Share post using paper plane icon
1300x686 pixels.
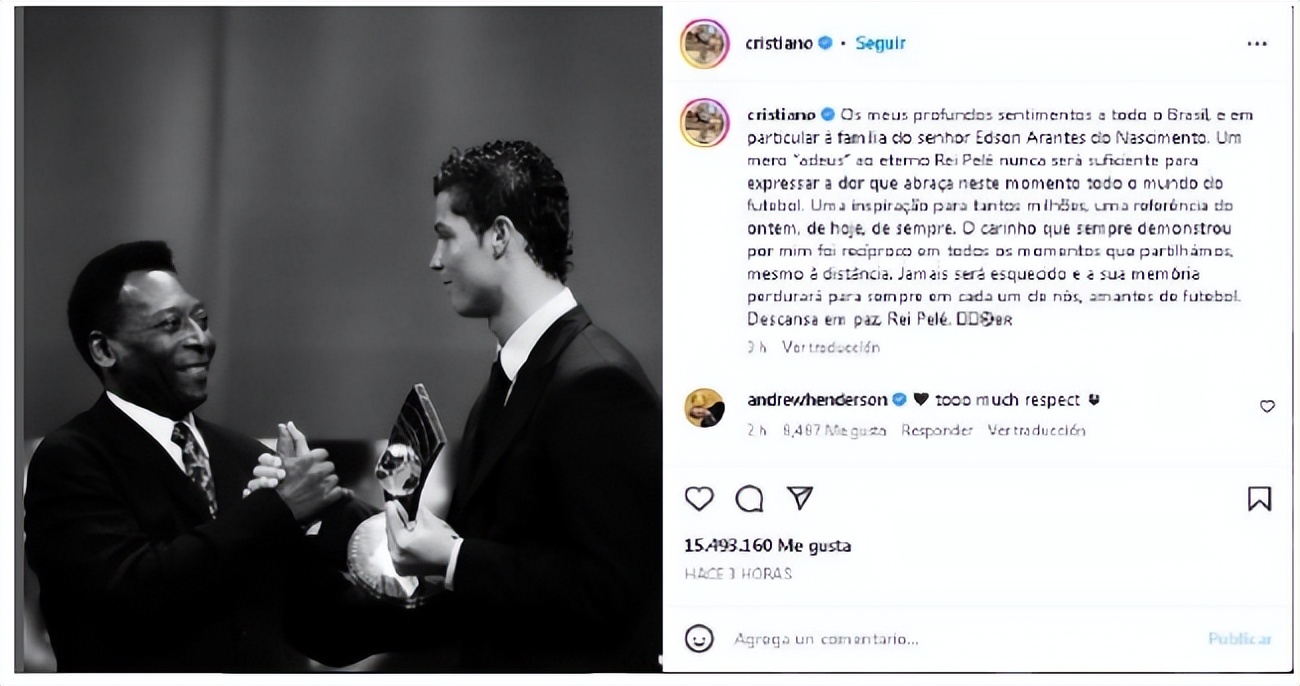pos(799,498)
